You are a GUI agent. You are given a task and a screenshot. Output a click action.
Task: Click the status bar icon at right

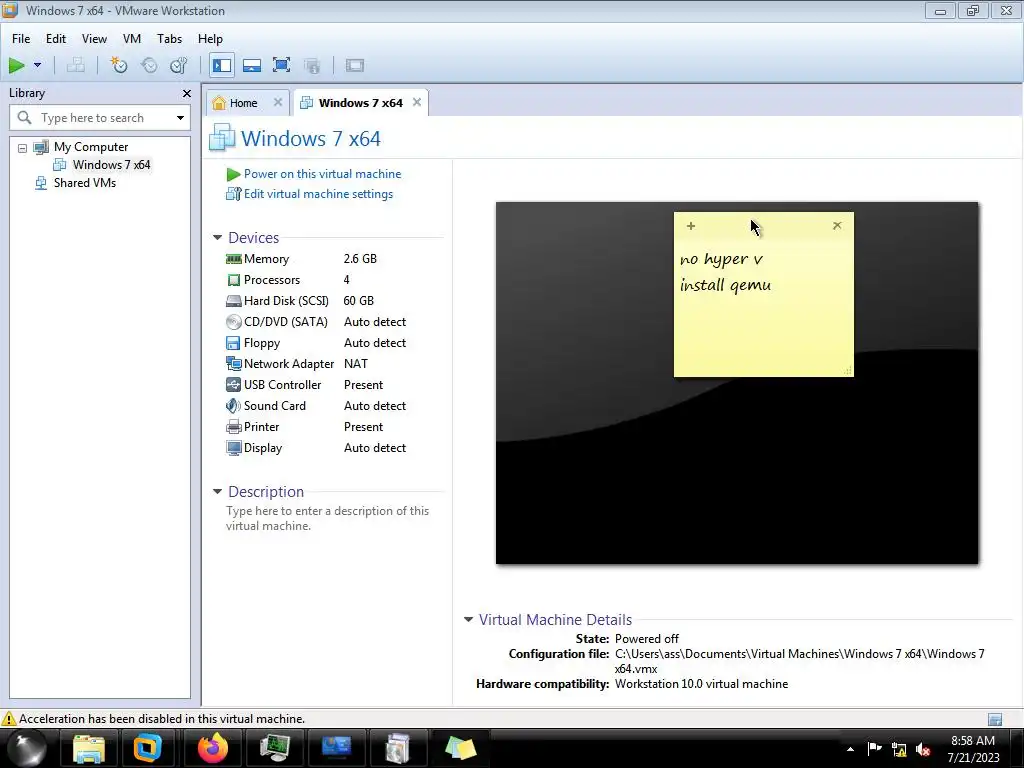point(995,720)
